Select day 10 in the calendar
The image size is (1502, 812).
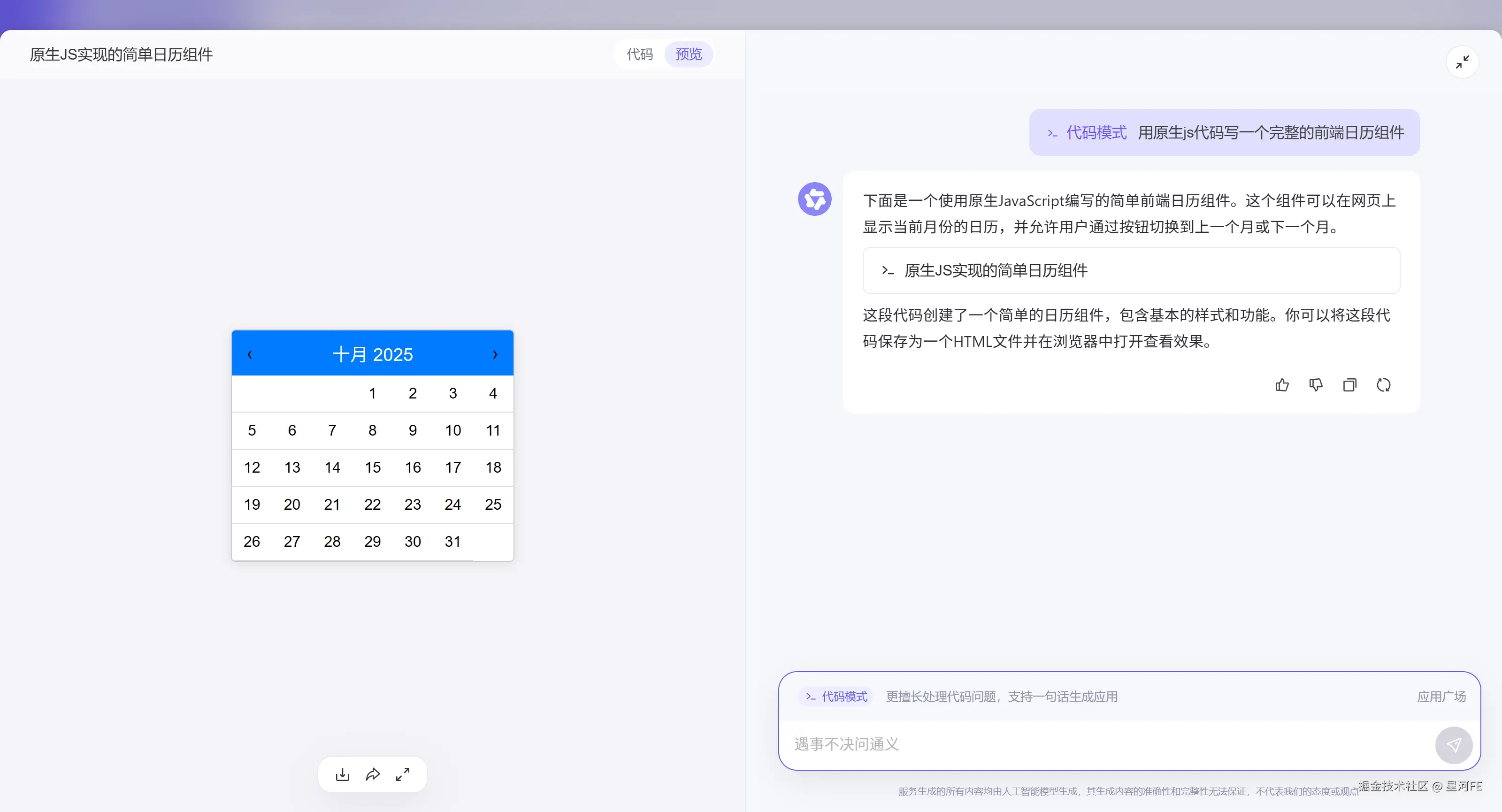click(453, 431)
